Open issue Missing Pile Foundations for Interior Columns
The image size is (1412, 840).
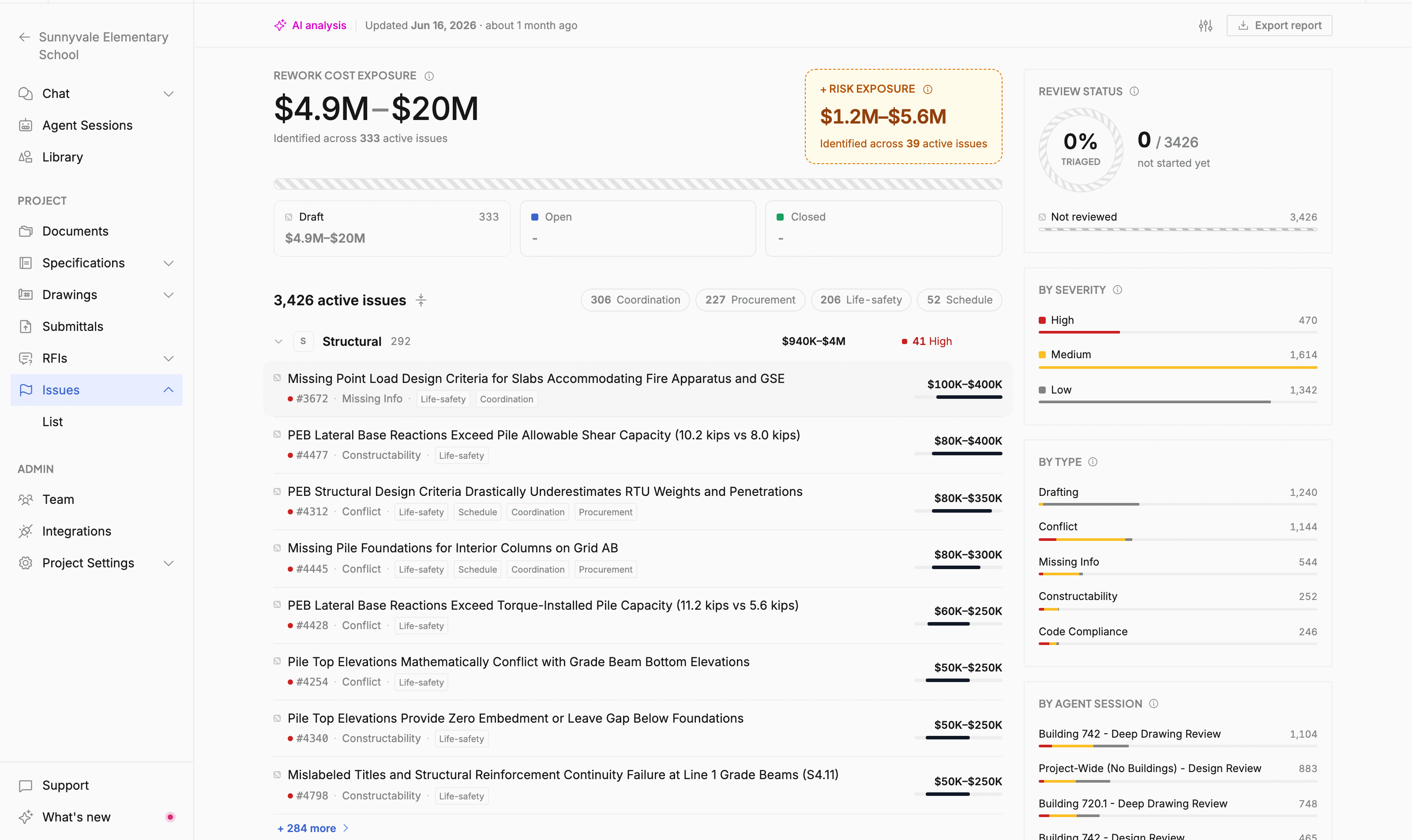[x=452, y=548]
